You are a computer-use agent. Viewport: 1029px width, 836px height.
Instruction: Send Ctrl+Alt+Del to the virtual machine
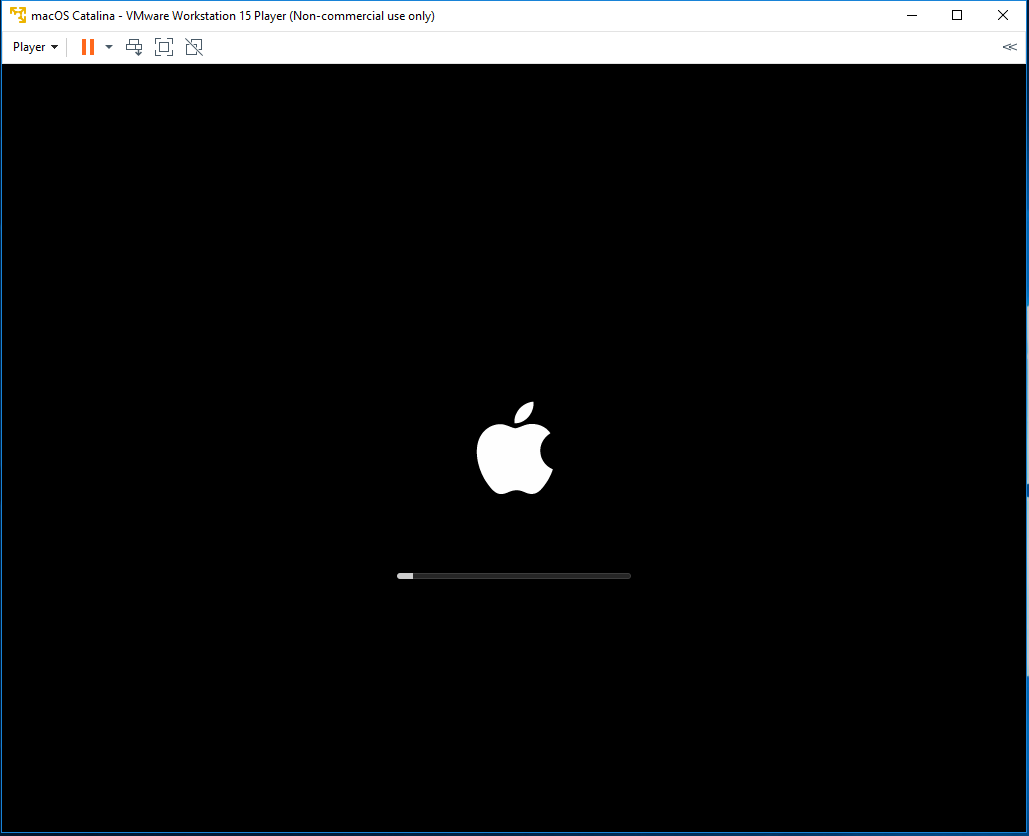(134, 47)
